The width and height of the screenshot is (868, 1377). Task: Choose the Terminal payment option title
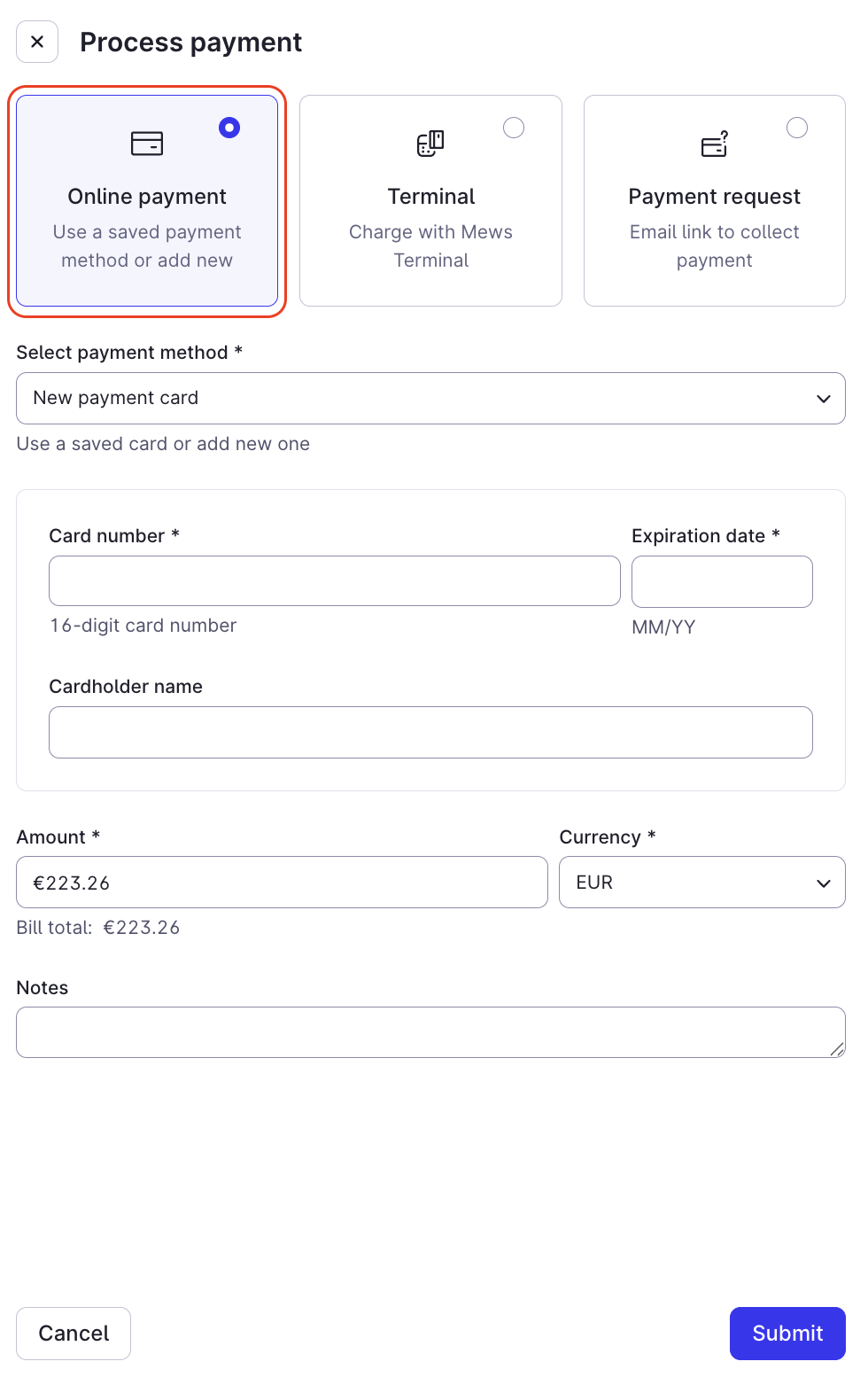pos(431,197)
